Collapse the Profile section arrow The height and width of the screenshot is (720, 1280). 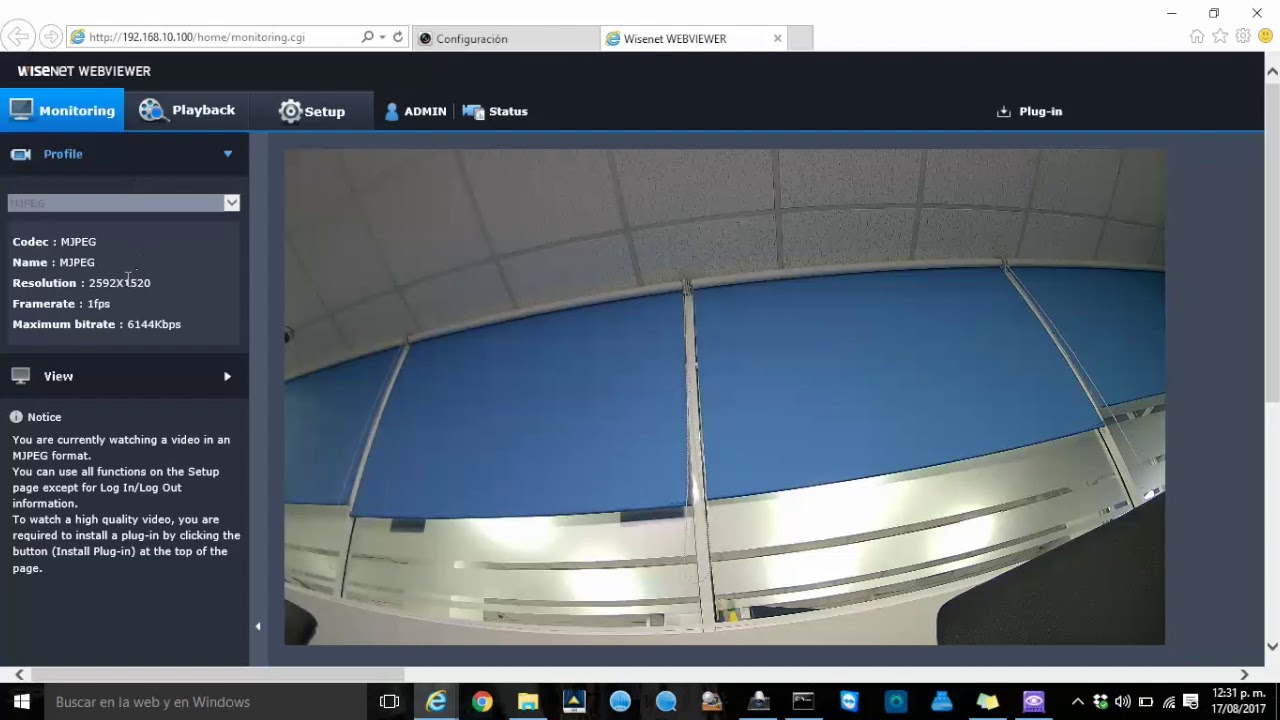click(x=228, y=154)
